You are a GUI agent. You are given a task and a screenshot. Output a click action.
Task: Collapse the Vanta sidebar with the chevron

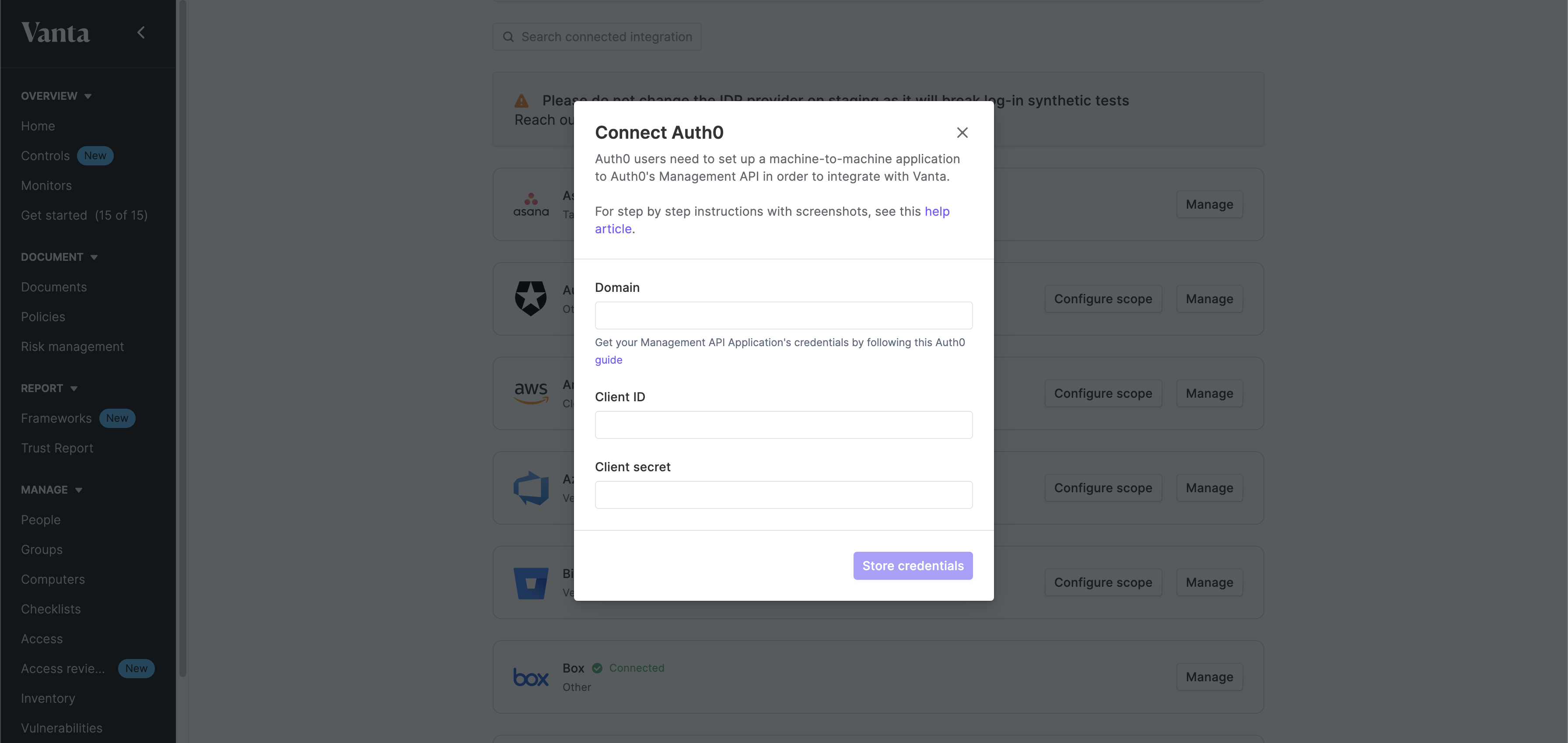[x=141, y=32]
